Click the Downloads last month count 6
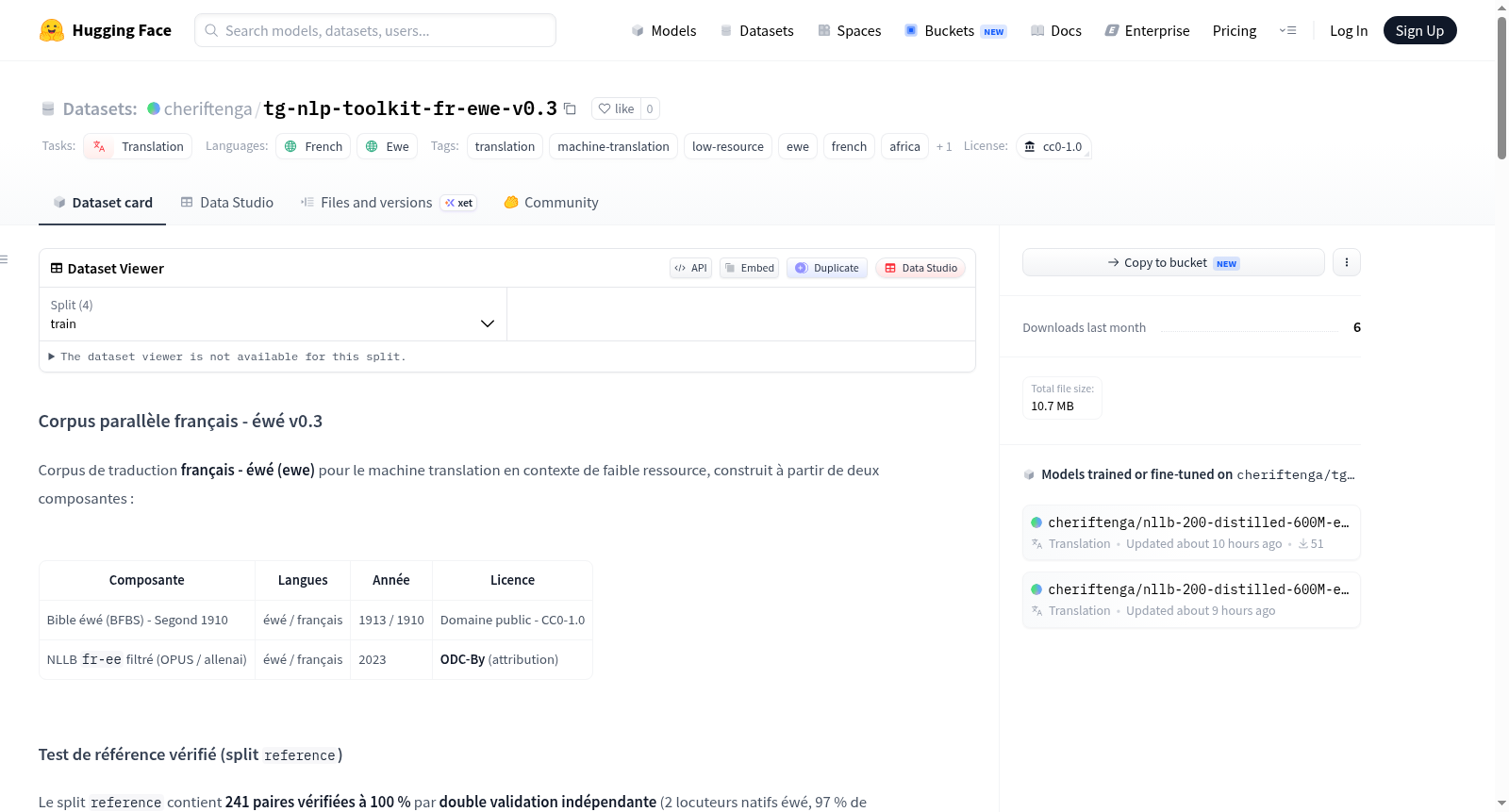This screenshot has width=1509, height=812. (x=1356, y=327)
